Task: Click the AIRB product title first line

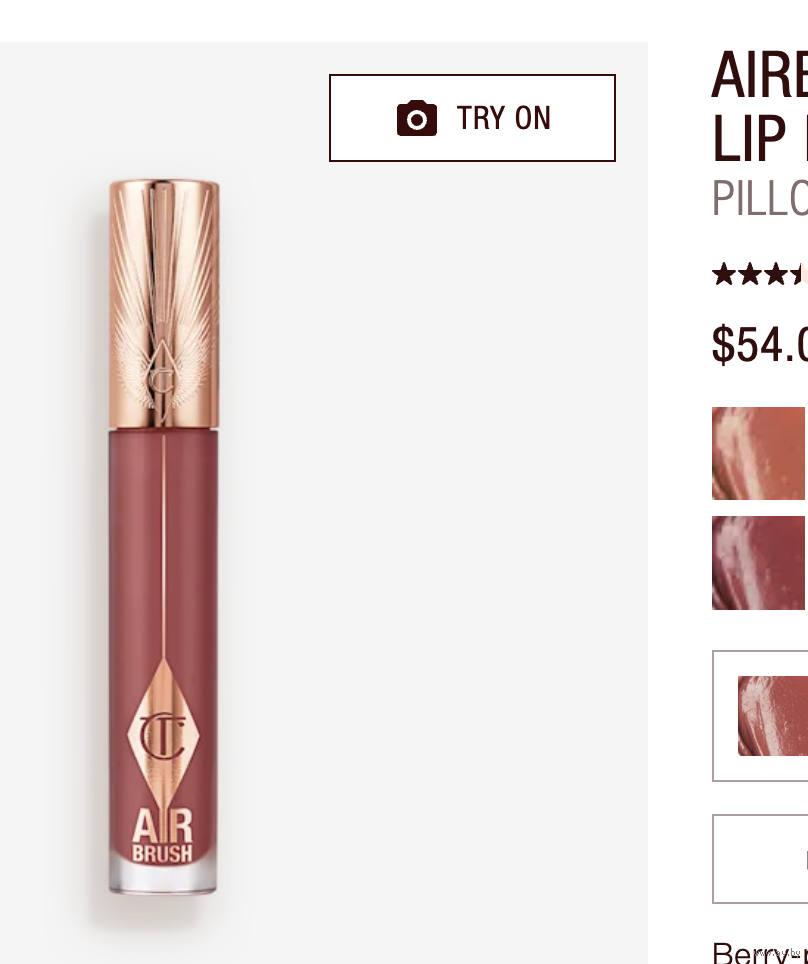Action: coord(760,75)
